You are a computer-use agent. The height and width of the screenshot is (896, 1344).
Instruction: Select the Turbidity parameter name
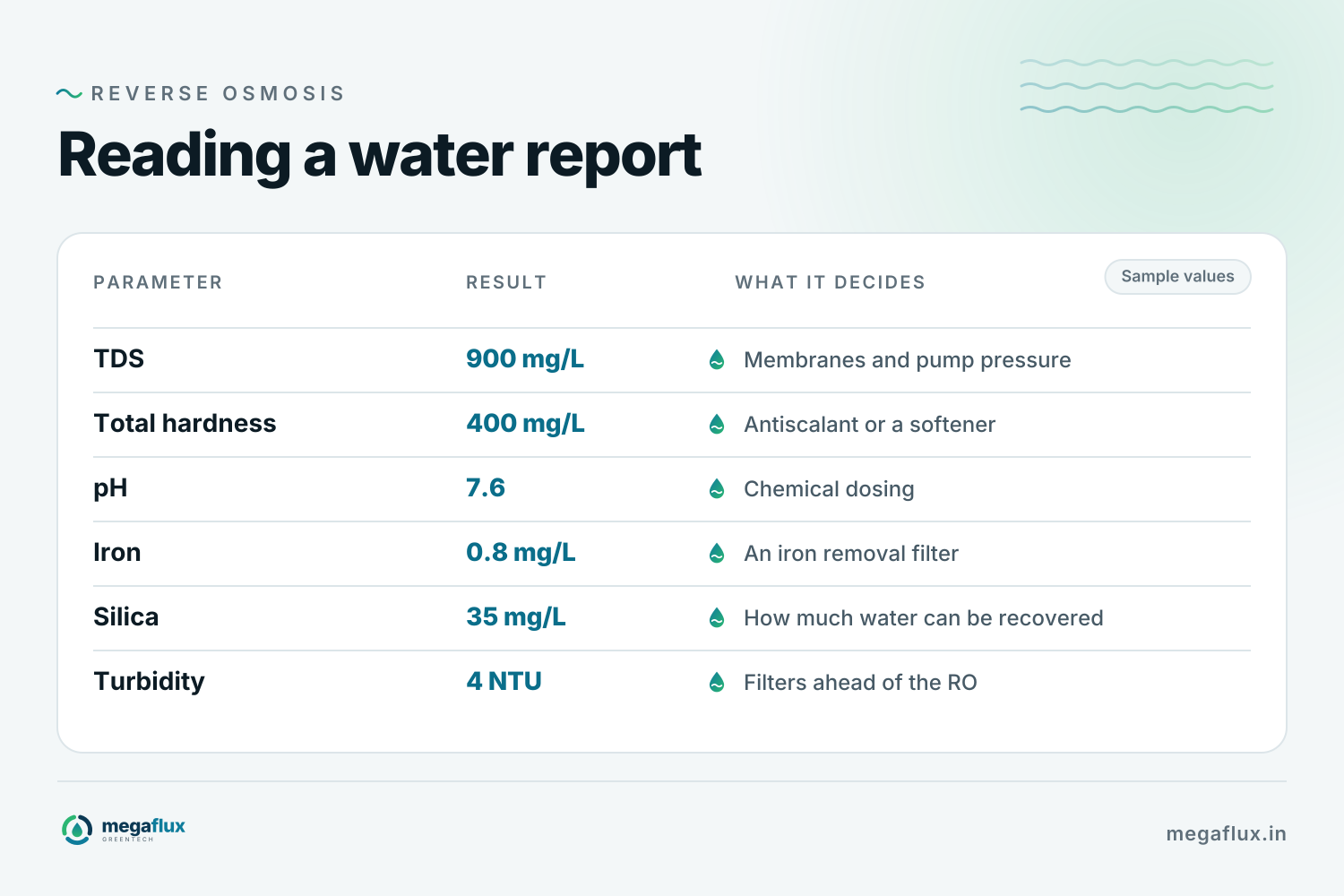[x=150, y=682]
